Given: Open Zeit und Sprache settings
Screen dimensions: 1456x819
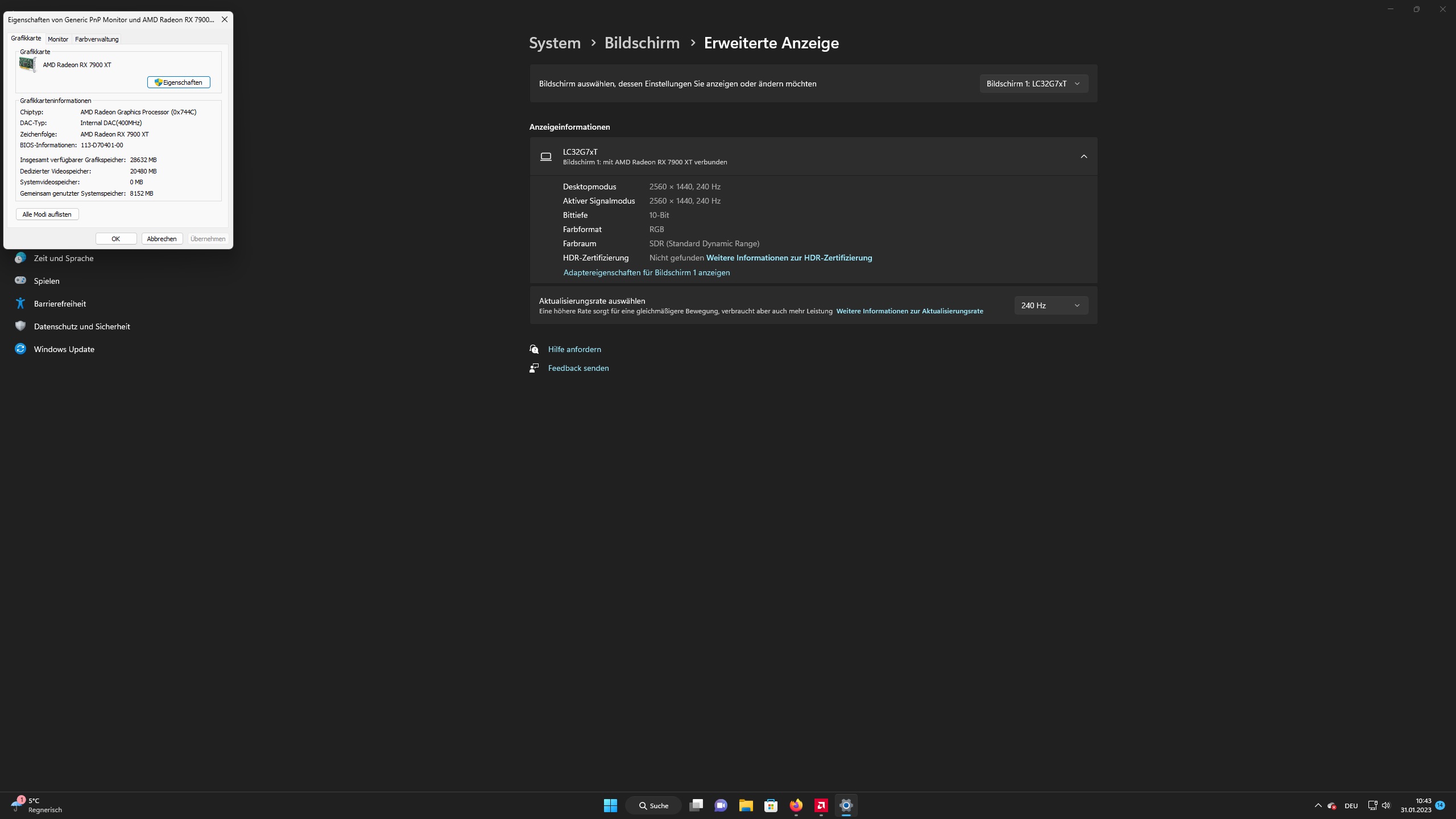Looking at the screenshot, I should (x=64, y=258).
